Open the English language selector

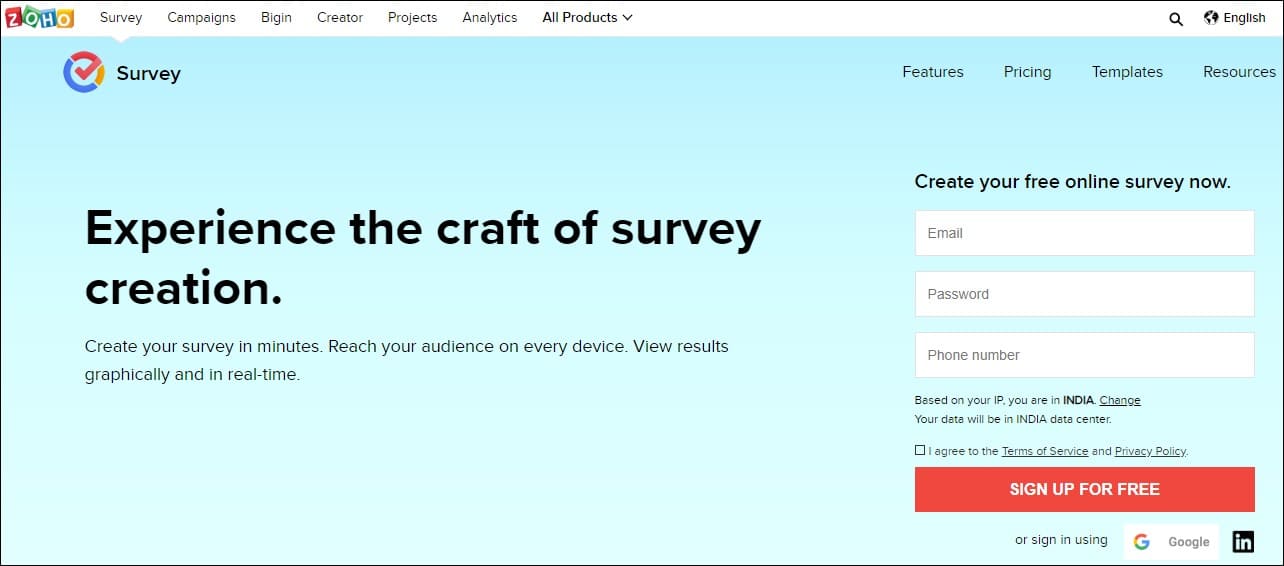coord(1244,17)
